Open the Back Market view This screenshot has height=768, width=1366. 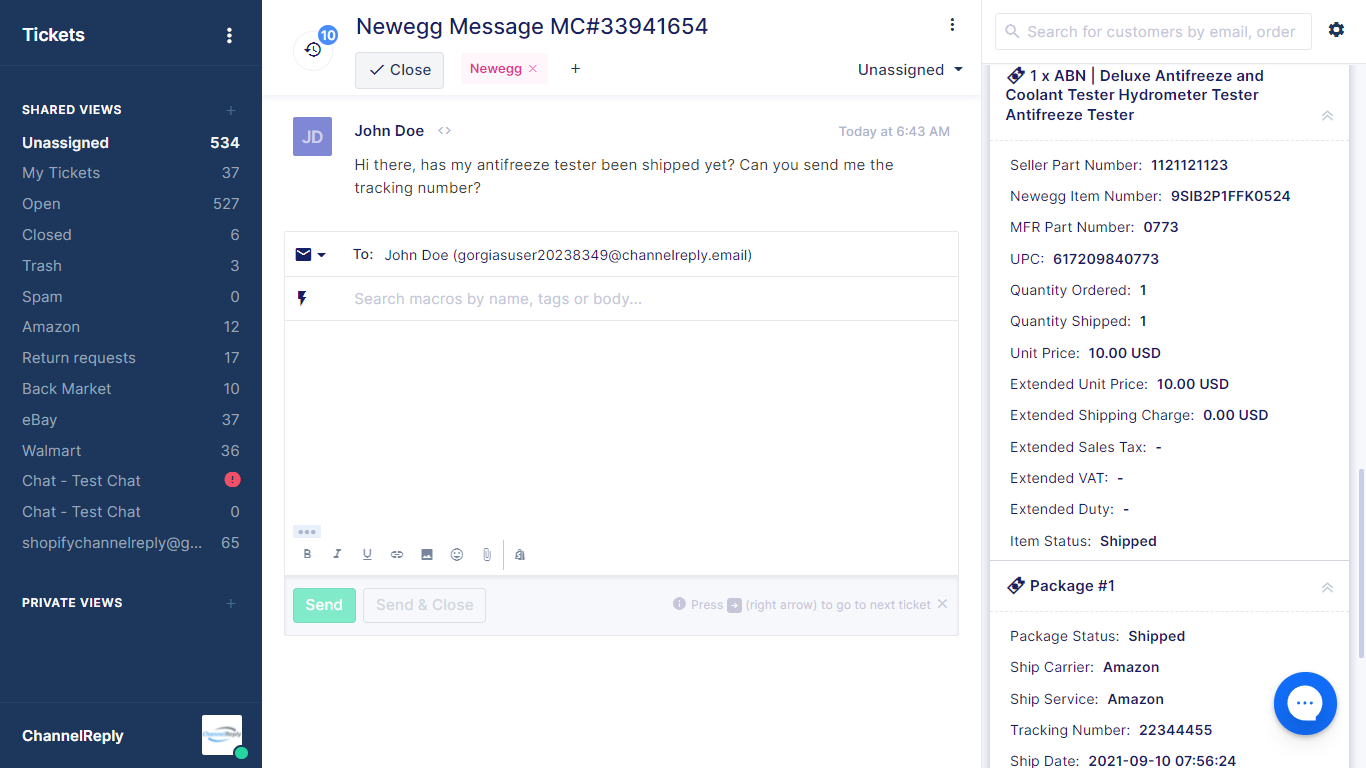131,389
